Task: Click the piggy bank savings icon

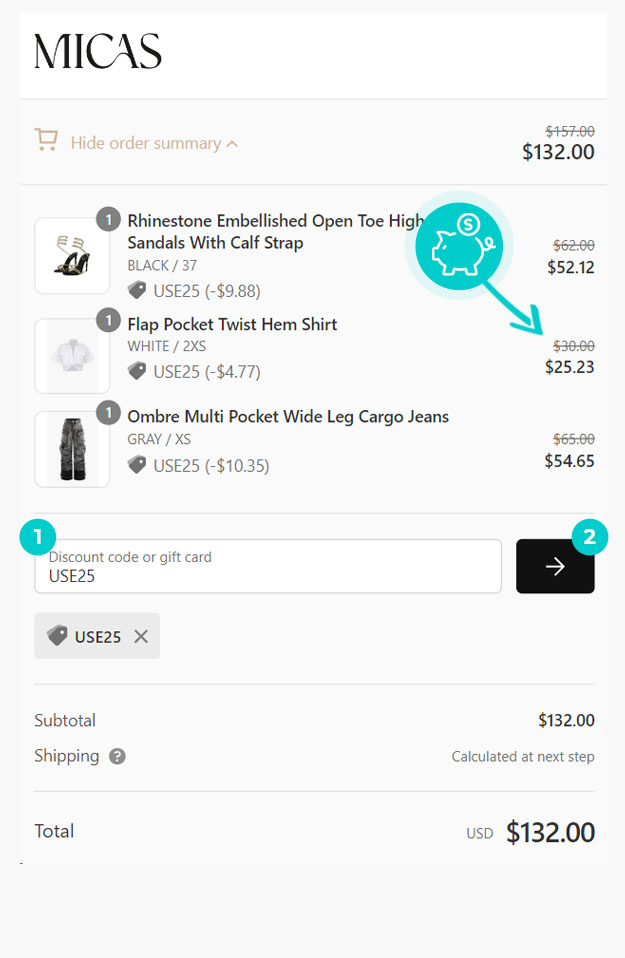Action: (458, 244)
